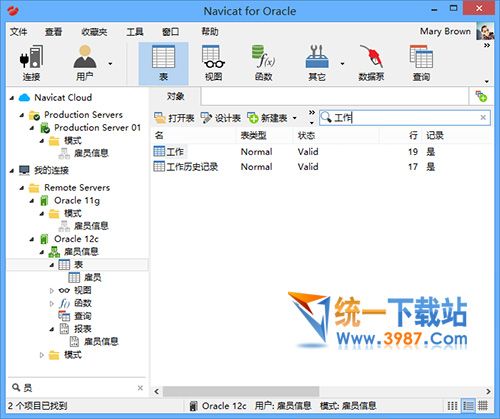Image resolution: width=500 pixels, height=419 pixels.
Task: Focus the 工作 table filter field
Action: pyautogui.click(x=405, y=118)
